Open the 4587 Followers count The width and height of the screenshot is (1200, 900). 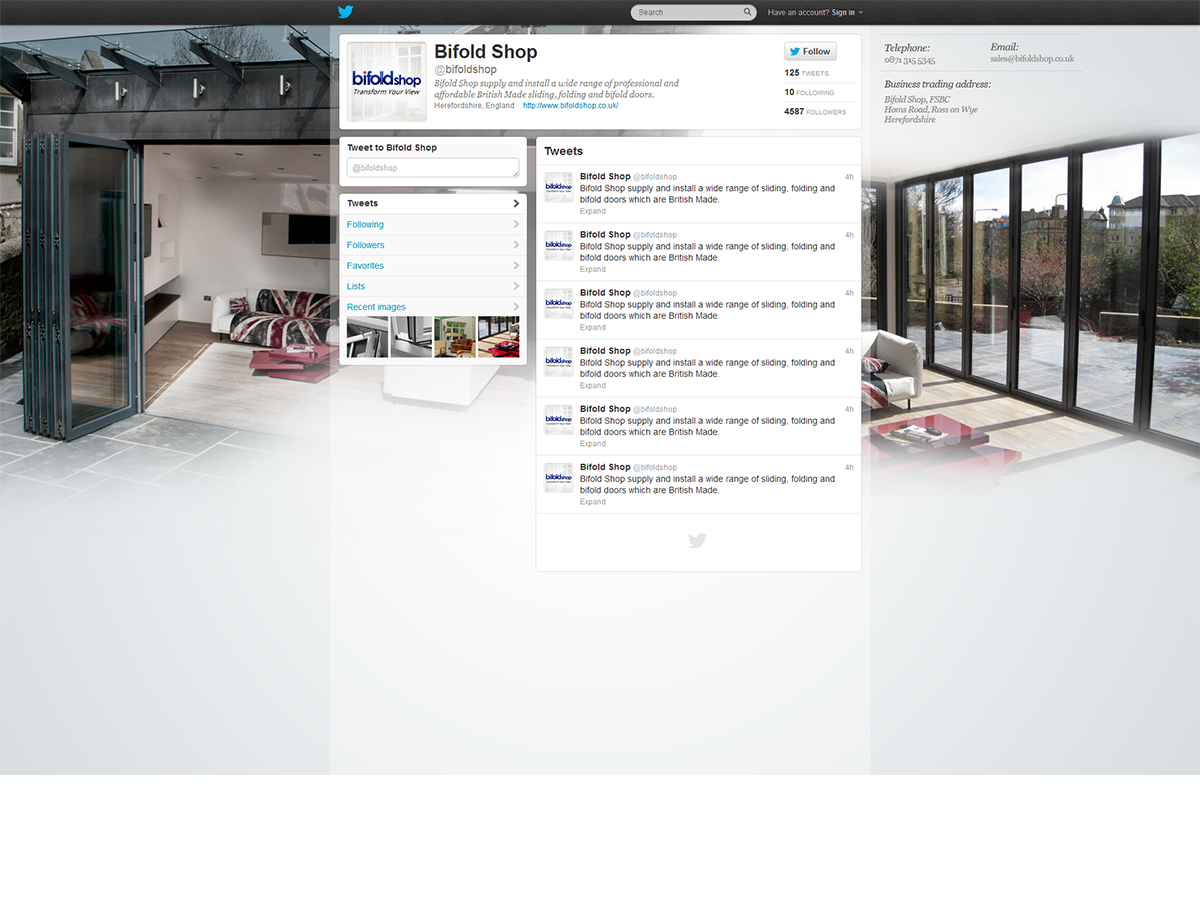point(815,112)
